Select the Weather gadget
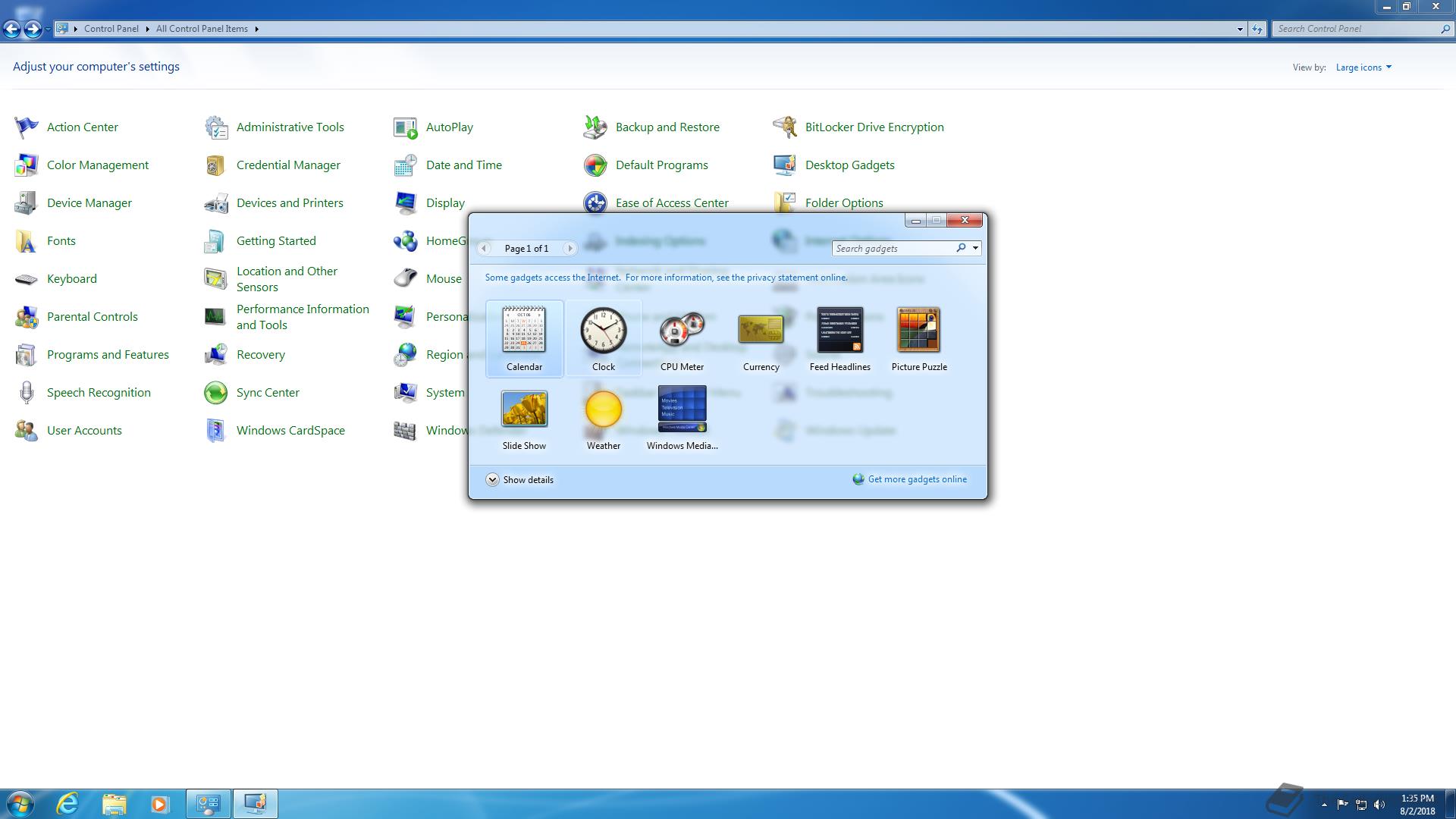The height and width of the screenshot is (819, 1456). tap(604, 419)
